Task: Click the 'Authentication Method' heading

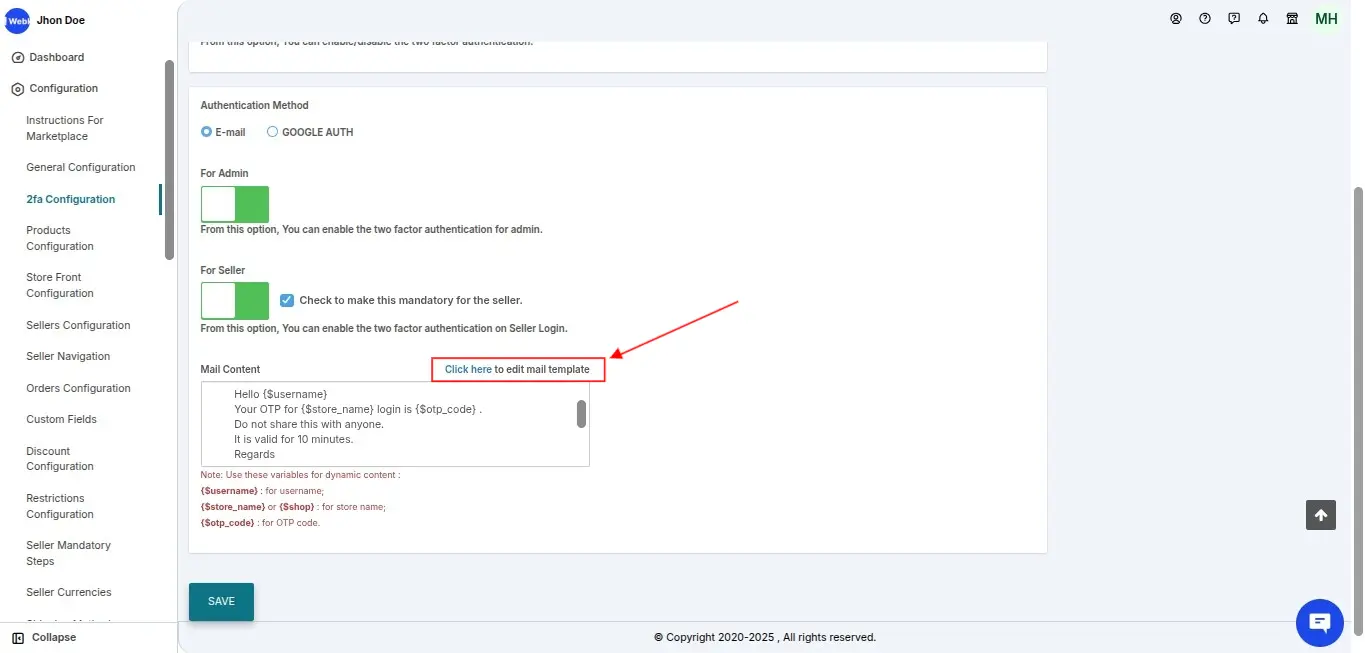Action: pos(254,106)
